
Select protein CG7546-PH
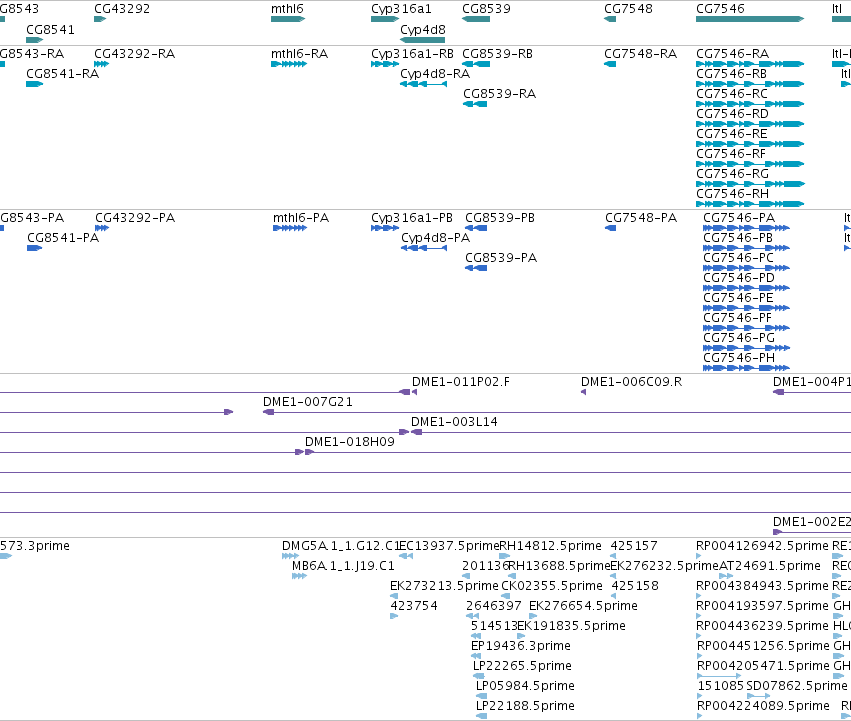click(739, 358)
